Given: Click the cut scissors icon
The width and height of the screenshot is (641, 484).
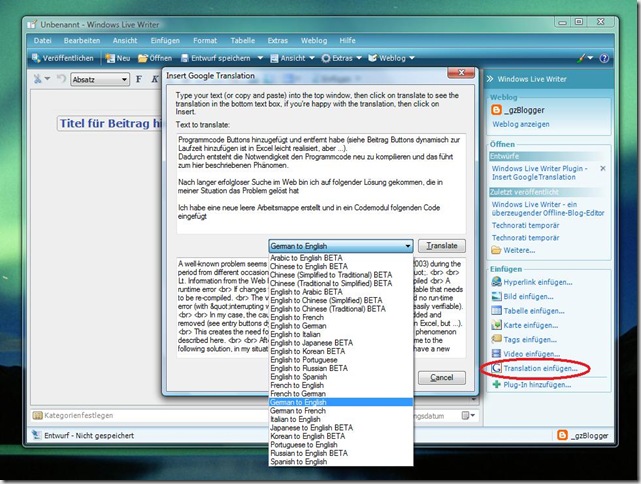Looking at the screenshot, I should (38, 79).
